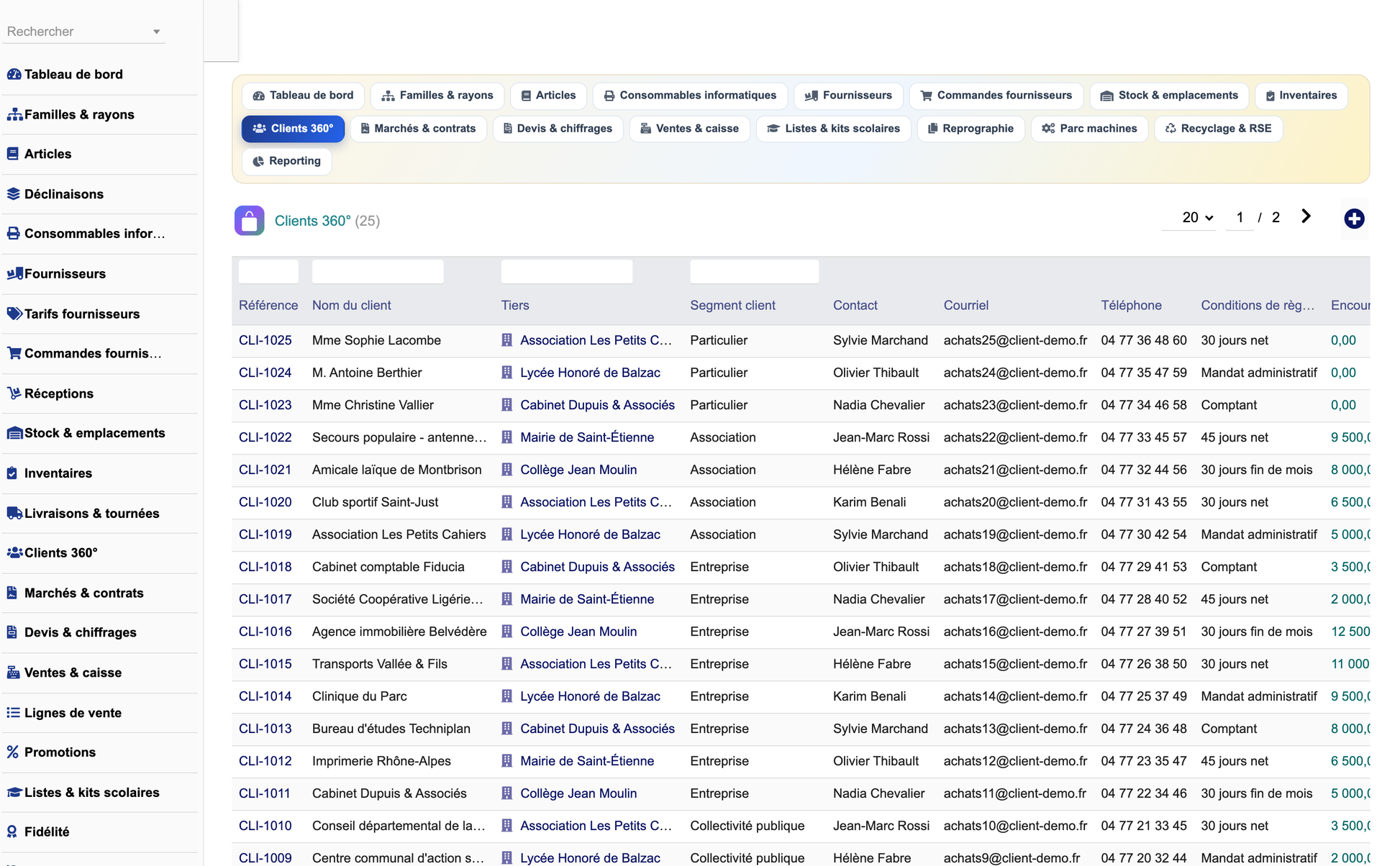Switch to Fournisseurs tab
Image resolution: width=1400 pixels, height=866 pixels.
click(848, 96)
